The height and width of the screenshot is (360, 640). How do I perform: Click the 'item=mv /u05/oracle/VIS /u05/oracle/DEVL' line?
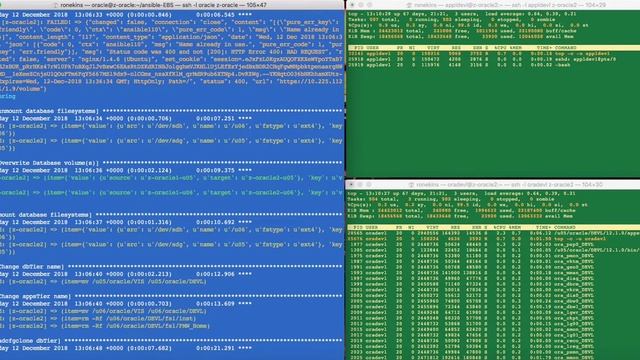(103, 282)
